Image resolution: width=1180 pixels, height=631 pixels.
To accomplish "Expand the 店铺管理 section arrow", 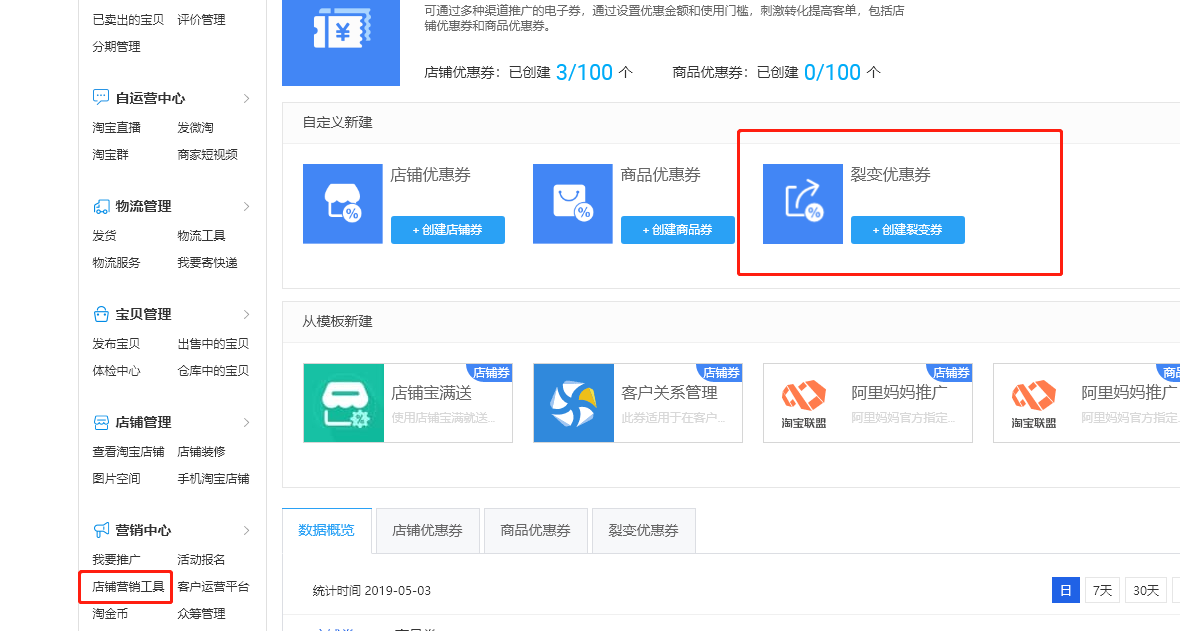I will [x=246, y=422].
